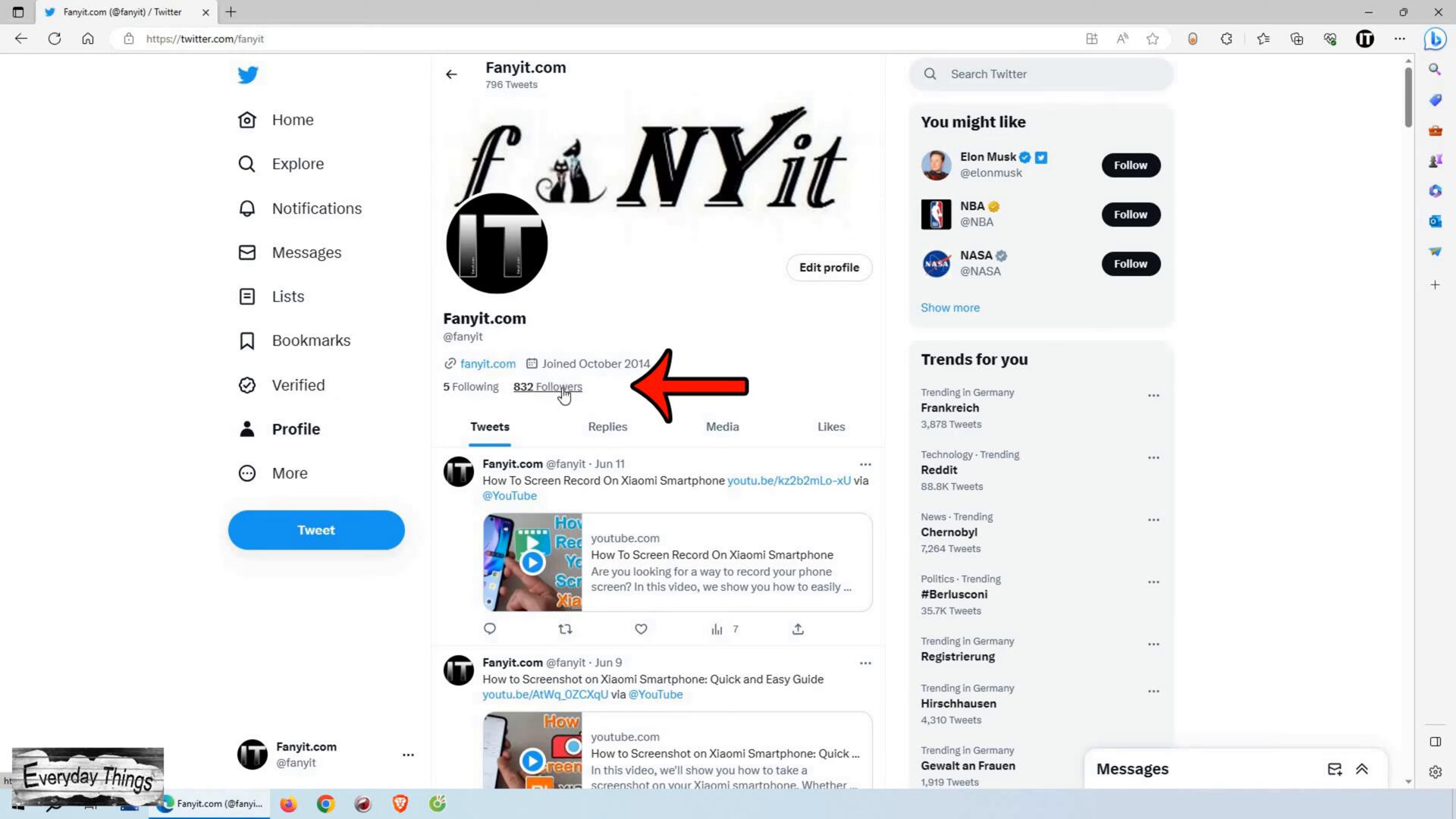Compose new message in Messages drawer
Viewport: 1456px width, 819px height.
coord(1335,769)
